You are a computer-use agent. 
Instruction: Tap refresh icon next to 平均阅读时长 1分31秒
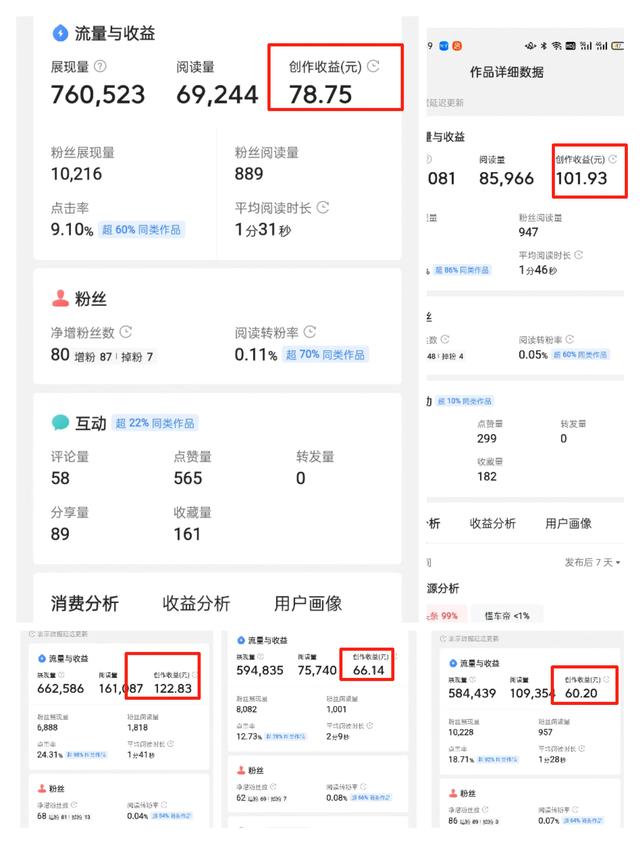[322, 208]
